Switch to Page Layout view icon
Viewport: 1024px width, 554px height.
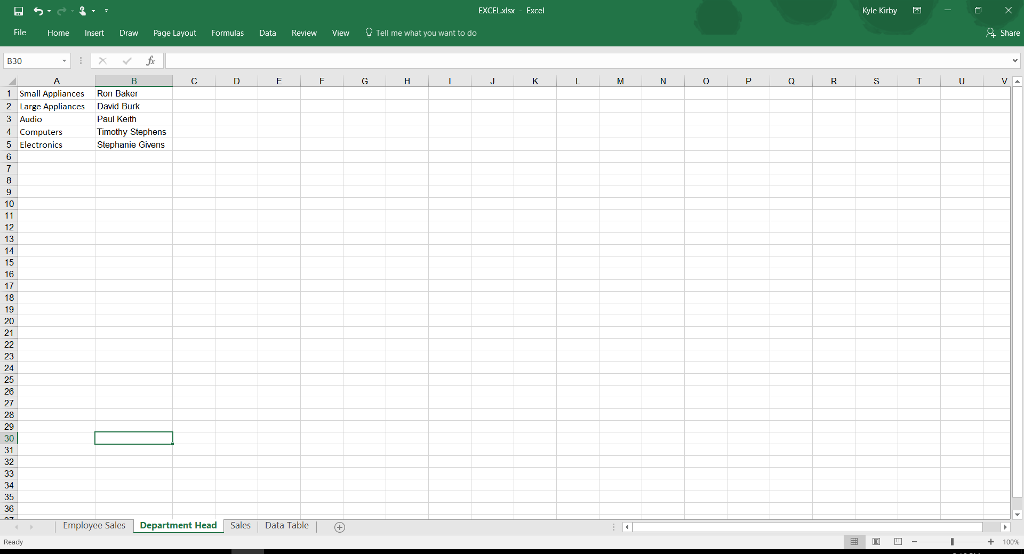[x=876, y=542]
